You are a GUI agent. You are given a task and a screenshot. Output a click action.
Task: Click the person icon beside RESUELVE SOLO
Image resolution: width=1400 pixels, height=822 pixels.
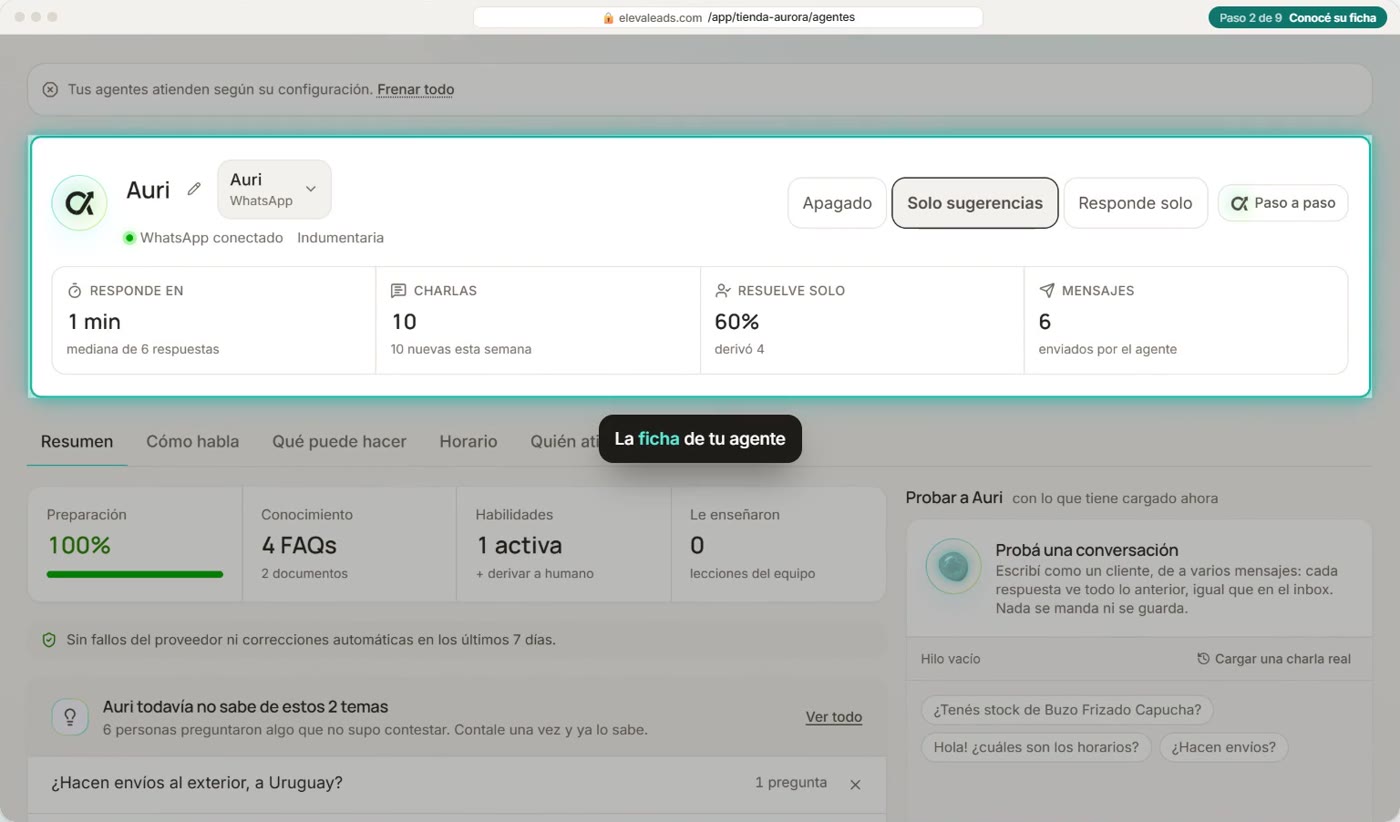723,291
